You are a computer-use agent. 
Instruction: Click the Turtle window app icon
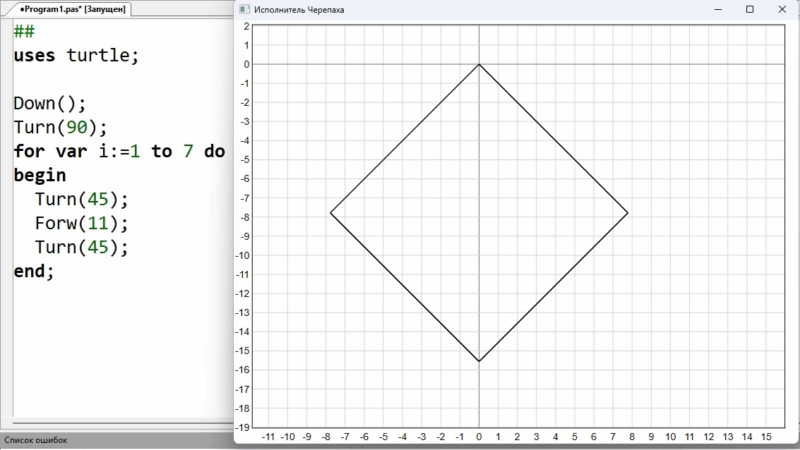pyautogui.click(x=244, y=9)
